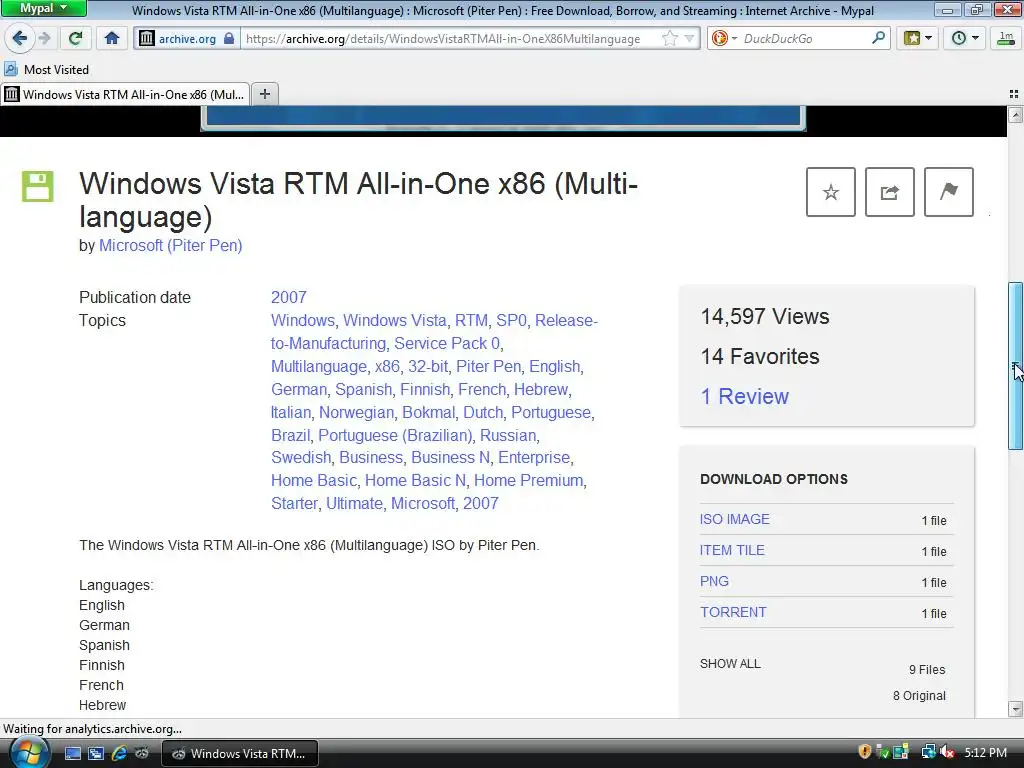This screenshot has height=768, width=1024.
Task: Open the 1 Review link
Action: click(744, 396)
